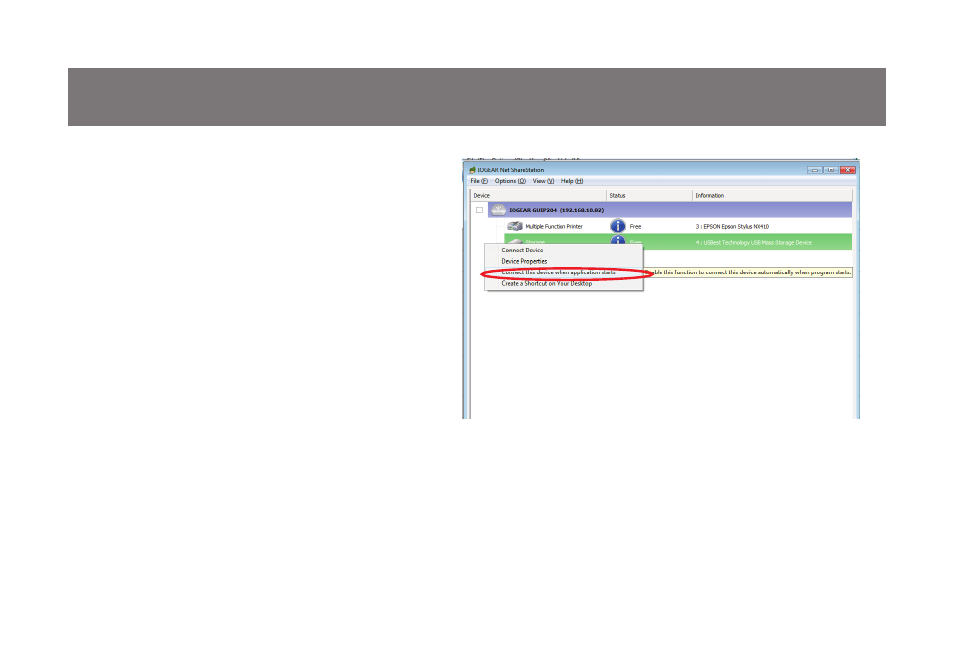Click the Information column header
Image resolution: width=954 pixels, height=664 pixels.
tap(773, 195)
